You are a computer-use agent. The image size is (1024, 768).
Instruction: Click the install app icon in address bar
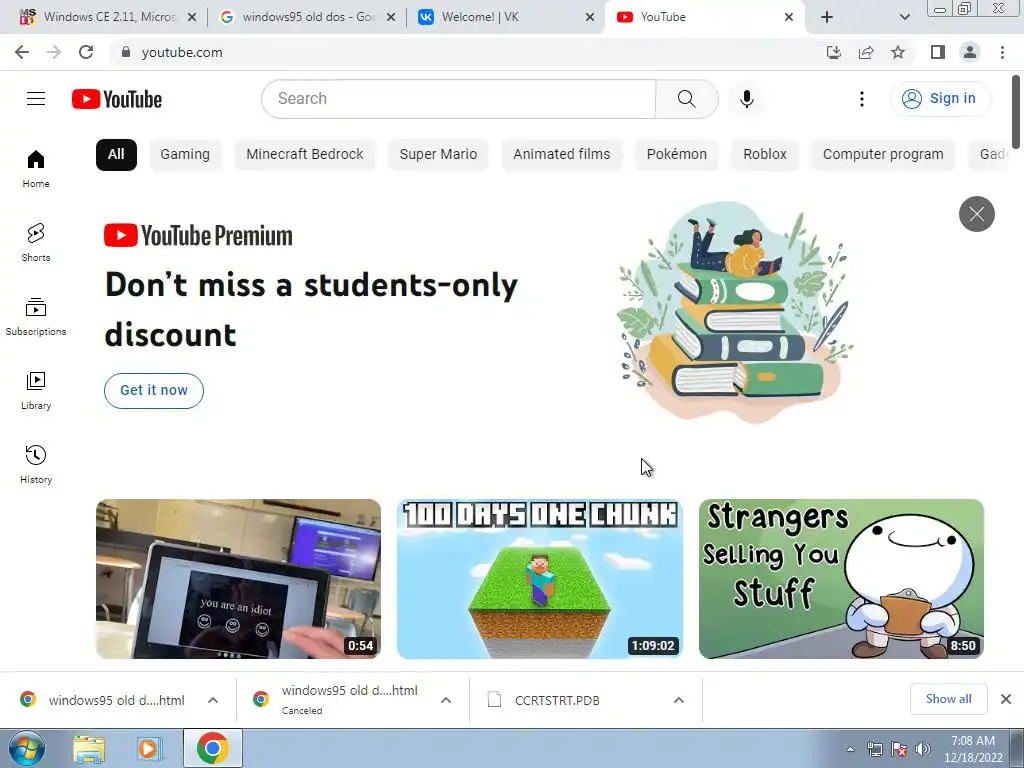[x=833, y=52]
